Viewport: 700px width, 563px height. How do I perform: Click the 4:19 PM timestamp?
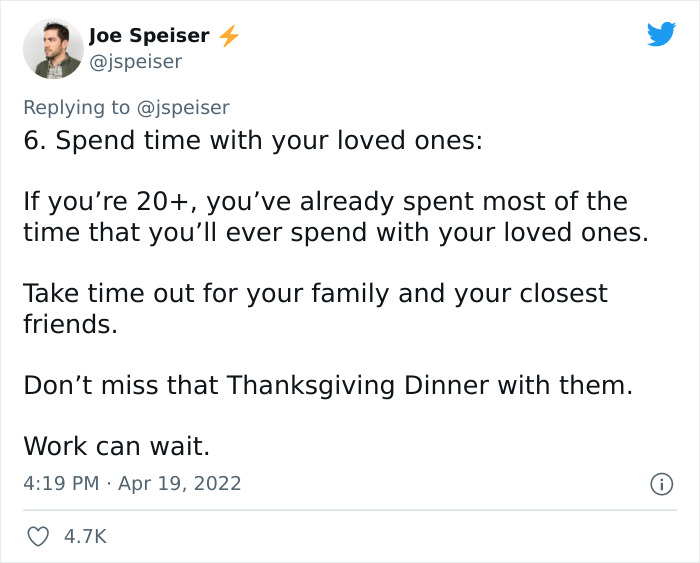pos(61,483)
